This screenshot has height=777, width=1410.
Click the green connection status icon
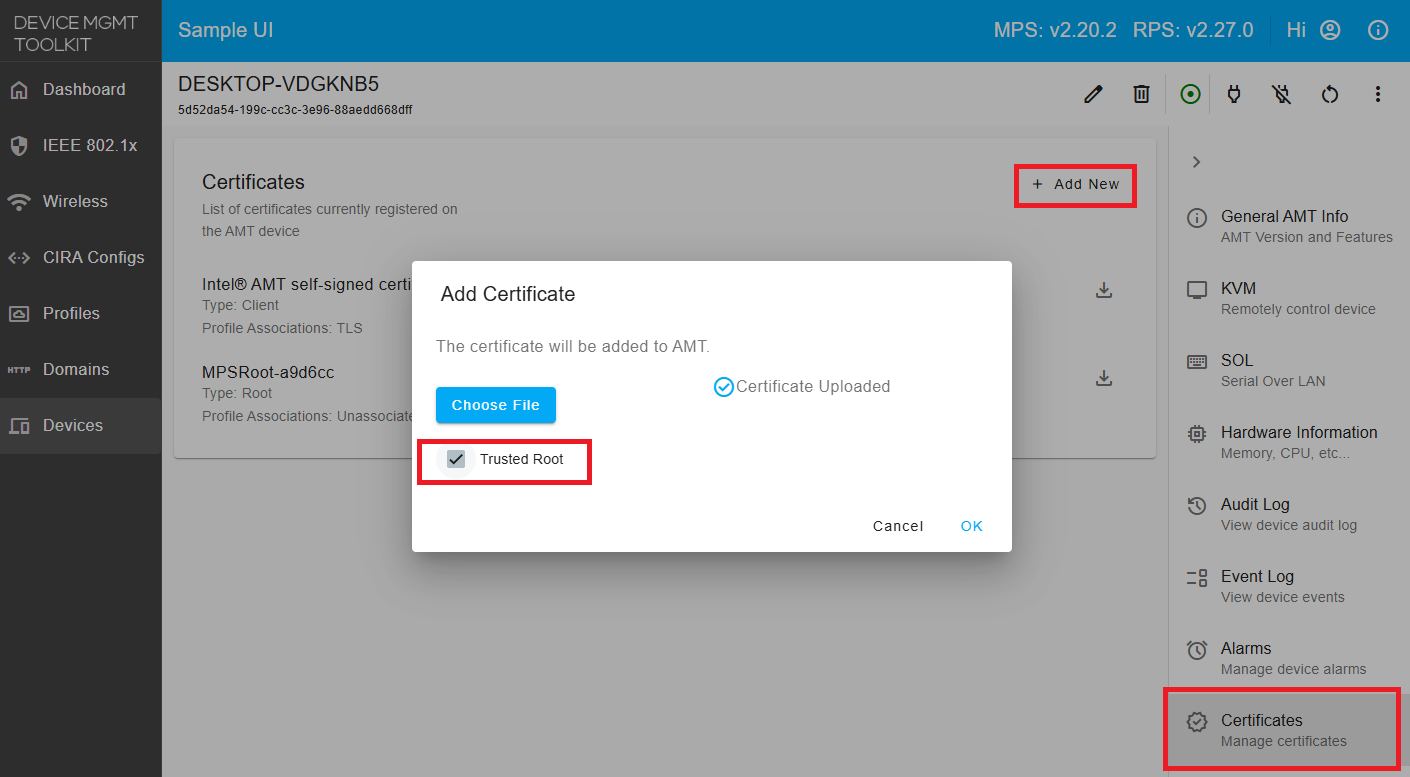(x=1190, y=94)
